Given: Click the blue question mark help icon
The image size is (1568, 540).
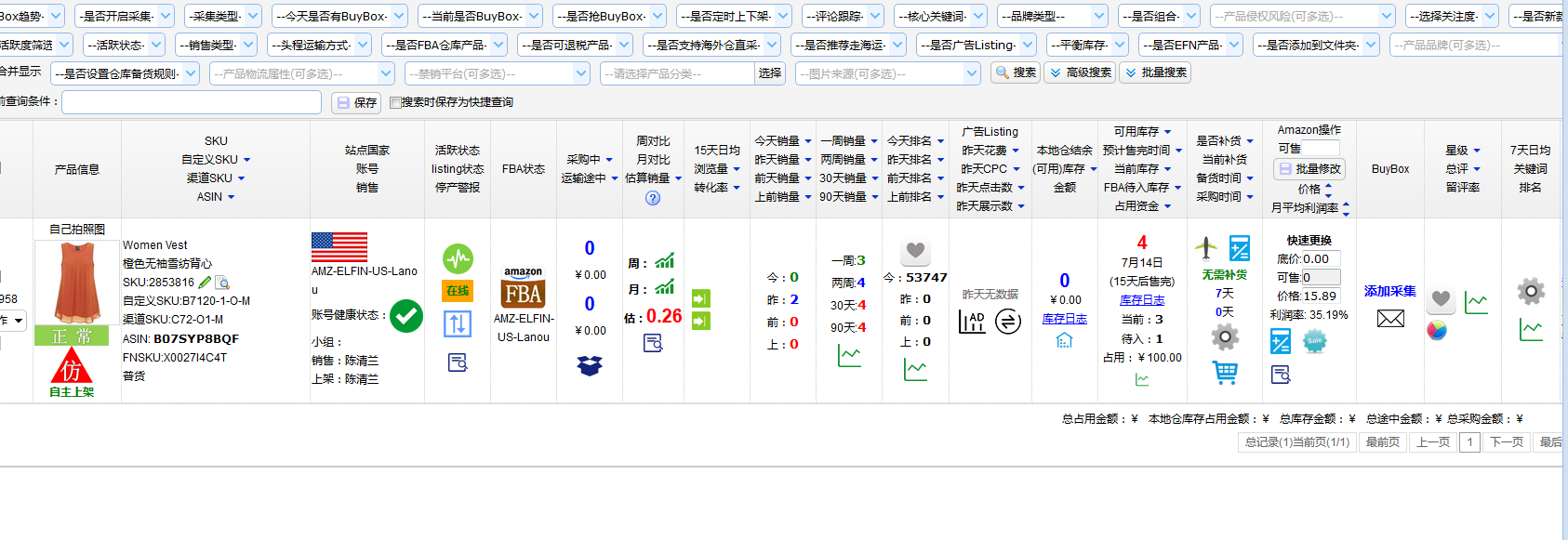Looking at the screenshot, I should pyautogui.click(x=653, y=198).
